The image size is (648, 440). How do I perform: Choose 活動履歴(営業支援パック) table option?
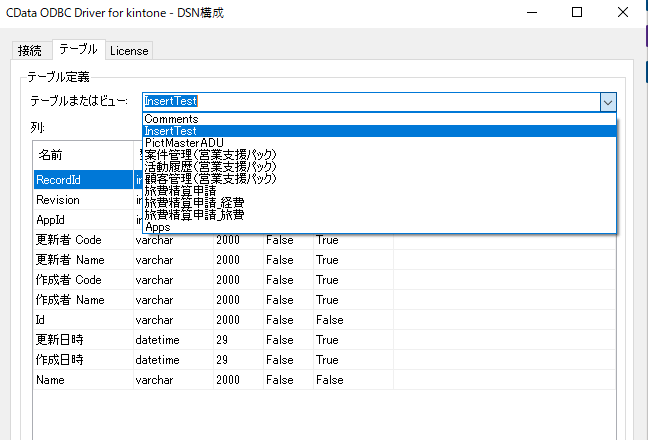[x=210, y=167]
